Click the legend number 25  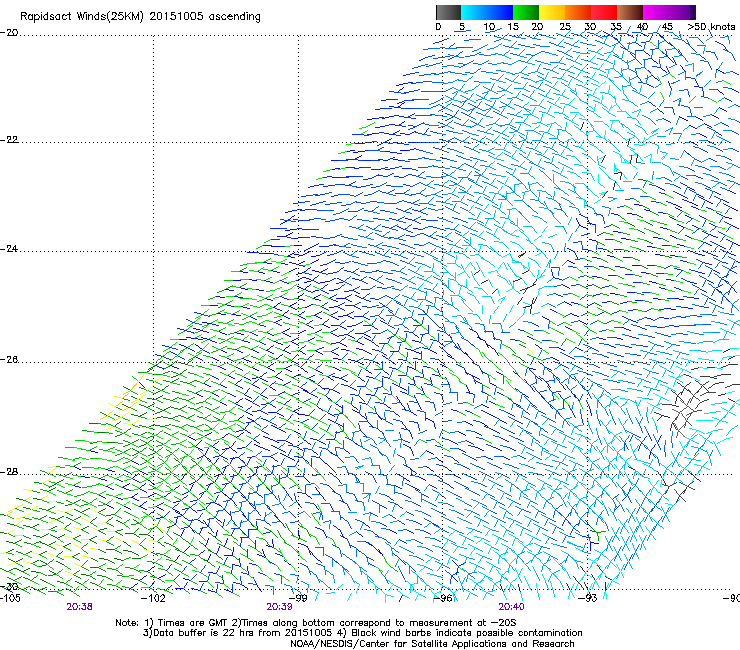(x=564, y=27)
